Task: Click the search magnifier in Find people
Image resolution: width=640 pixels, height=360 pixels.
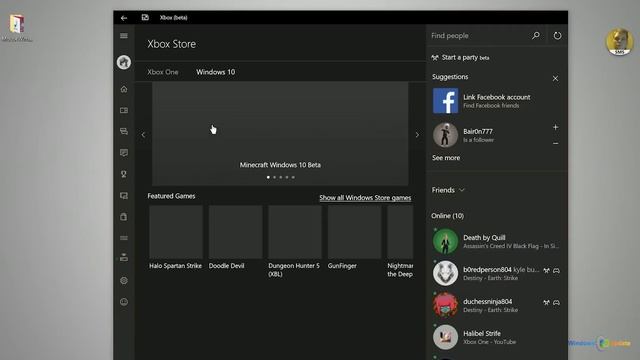Action: [536, 36]
